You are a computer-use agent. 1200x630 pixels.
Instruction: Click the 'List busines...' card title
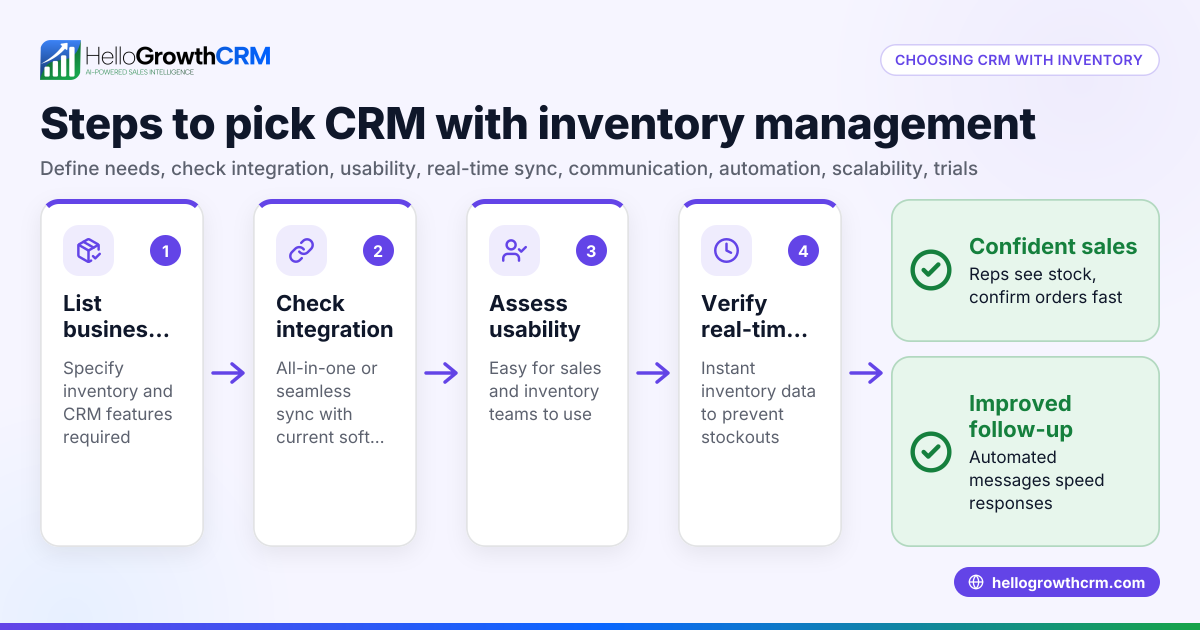116,316
